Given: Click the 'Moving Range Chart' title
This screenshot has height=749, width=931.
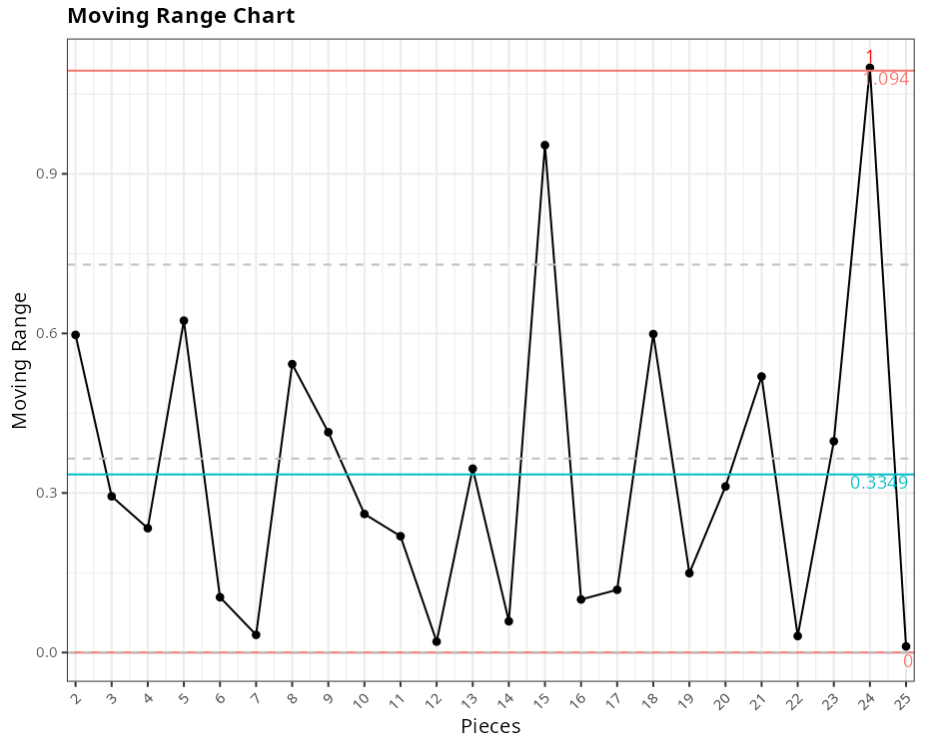Looking at the screenshot, I should coord(181,16).
